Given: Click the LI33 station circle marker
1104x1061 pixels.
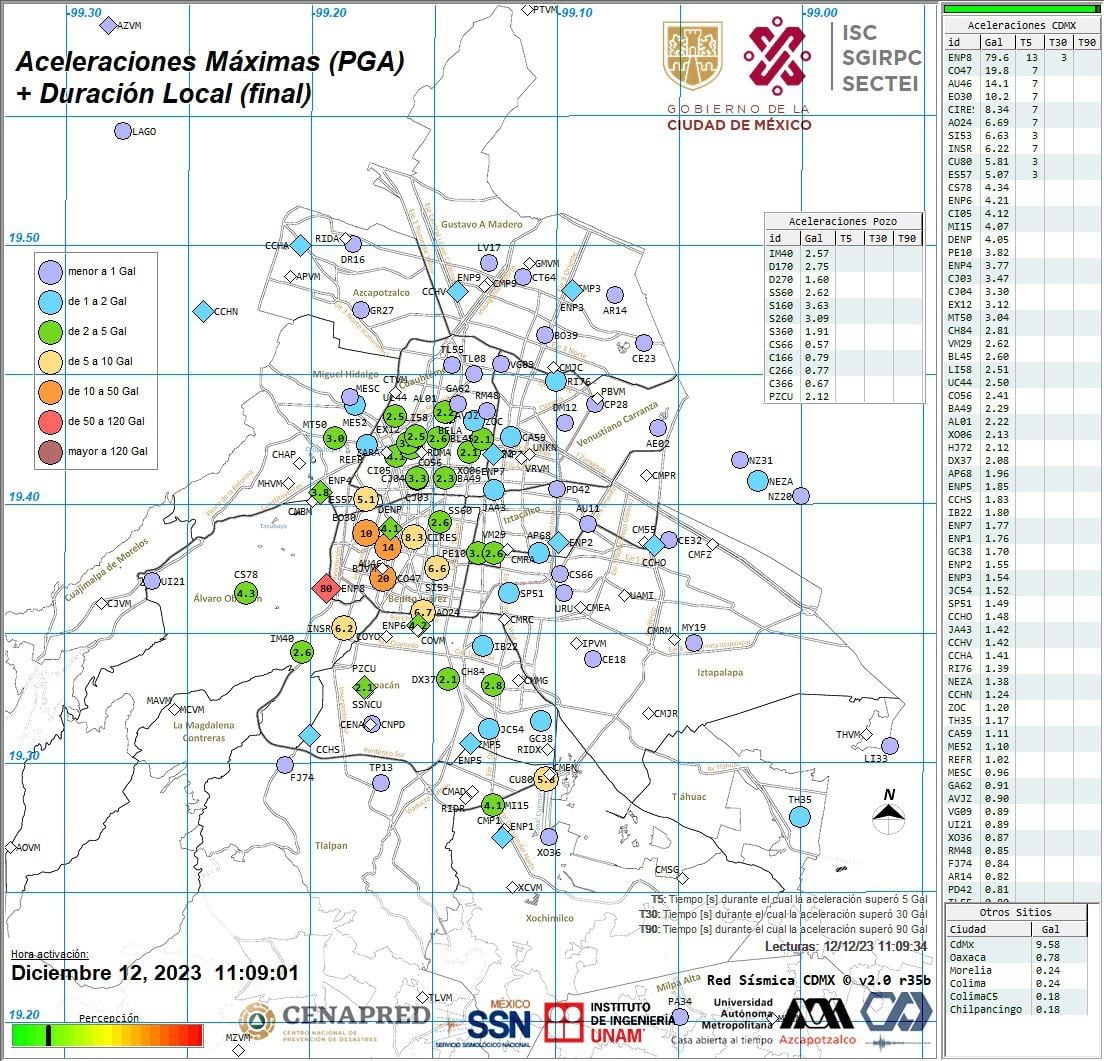Looking at the screenshot, I should (x=889, y=746).
